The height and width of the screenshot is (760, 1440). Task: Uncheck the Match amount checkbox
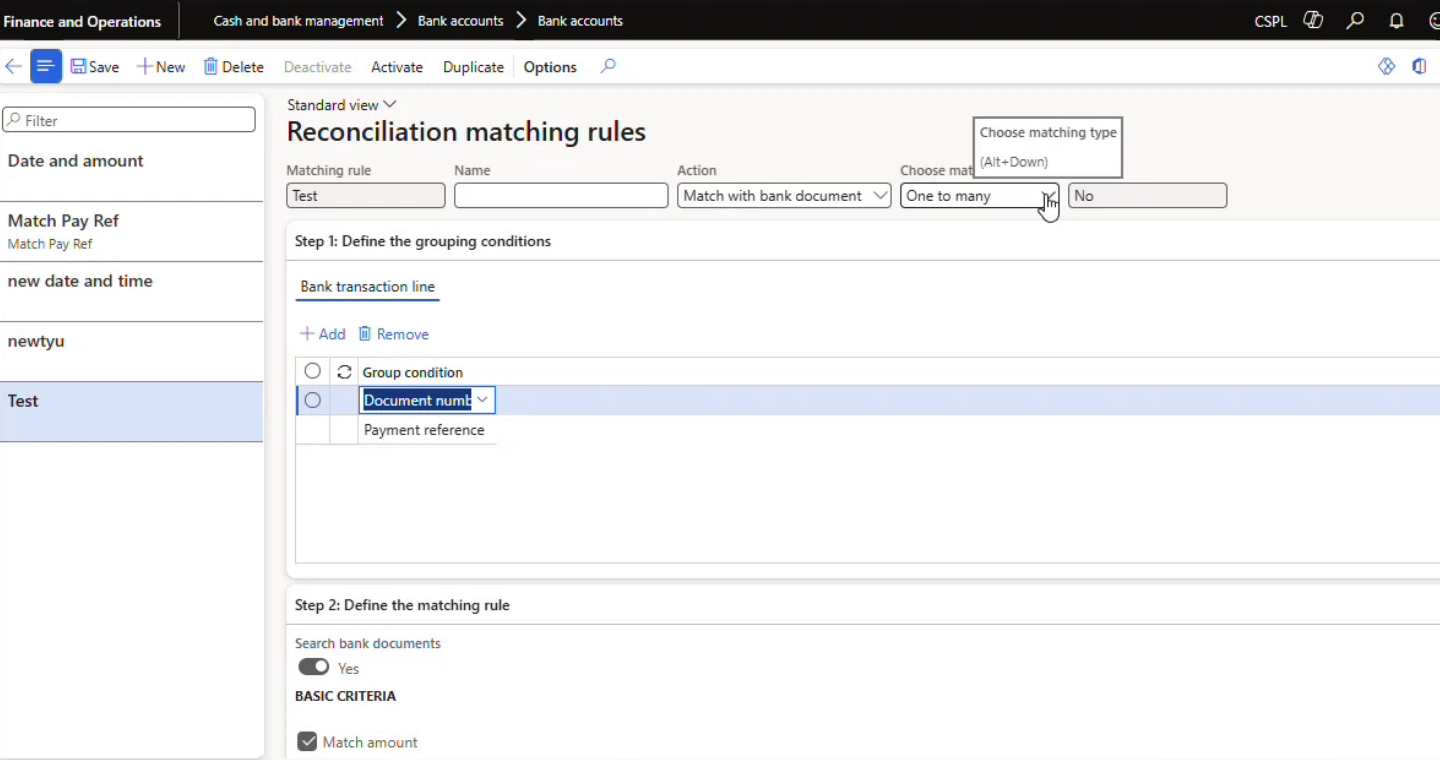click(307, 742)
